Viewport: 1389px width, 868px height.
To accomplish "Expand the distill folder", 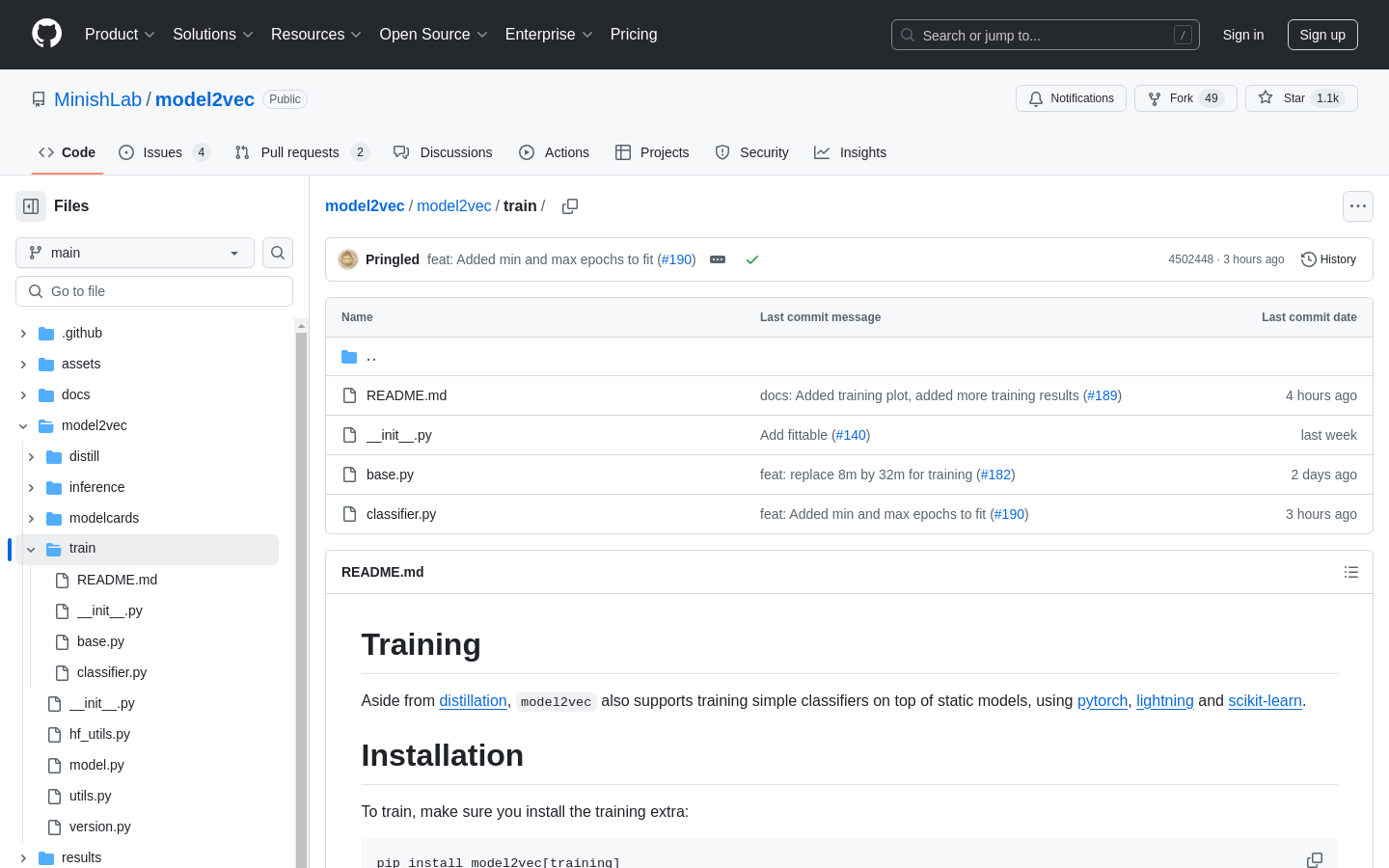I will (31, 457).
